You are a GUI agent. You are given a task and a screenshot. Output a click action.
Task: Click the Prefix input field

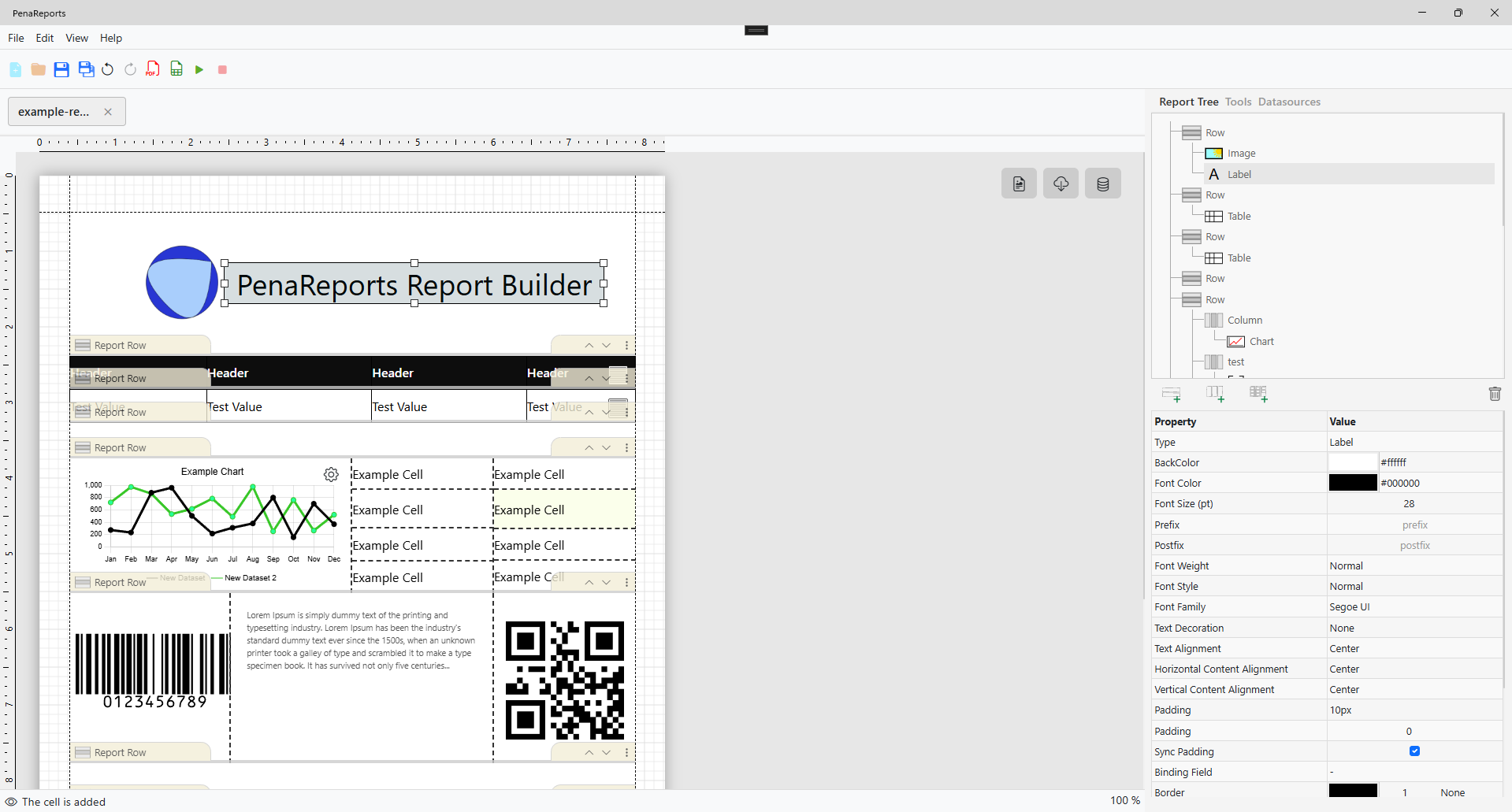click(x=1414, y=525)
